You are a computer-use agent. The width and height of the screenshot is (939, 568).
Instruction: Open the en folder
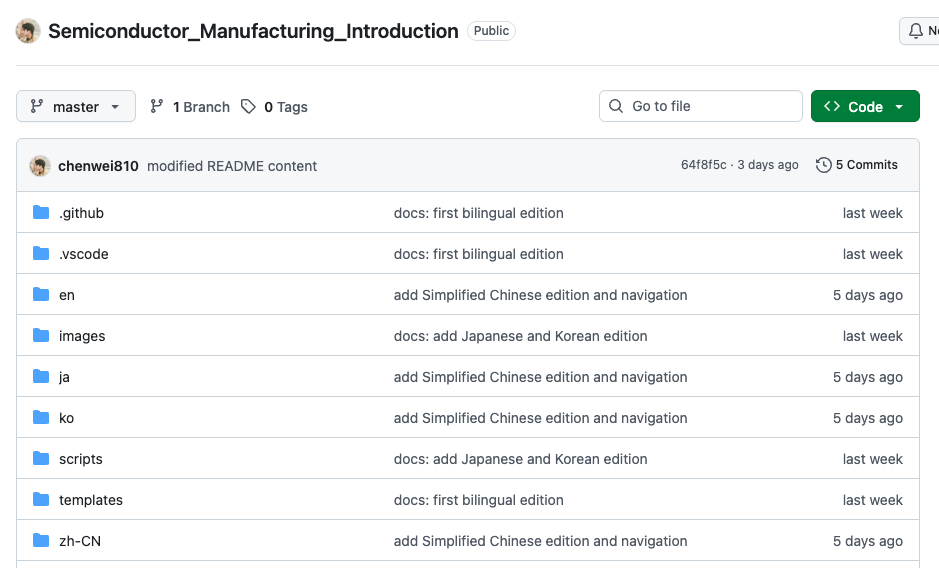tap(66, 295)
